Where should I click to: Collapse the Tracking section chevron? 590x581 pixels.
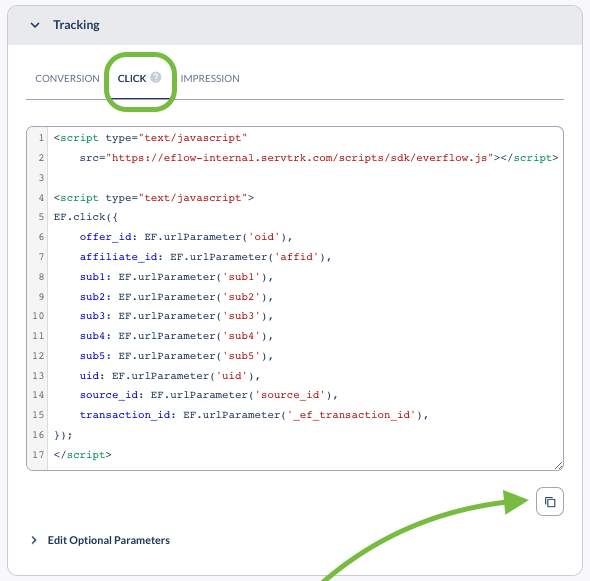tap(35, 25)
